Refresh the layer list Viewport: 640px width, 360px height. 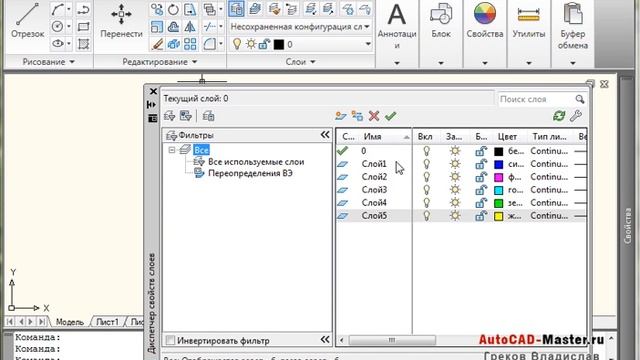tap(559, 116)
